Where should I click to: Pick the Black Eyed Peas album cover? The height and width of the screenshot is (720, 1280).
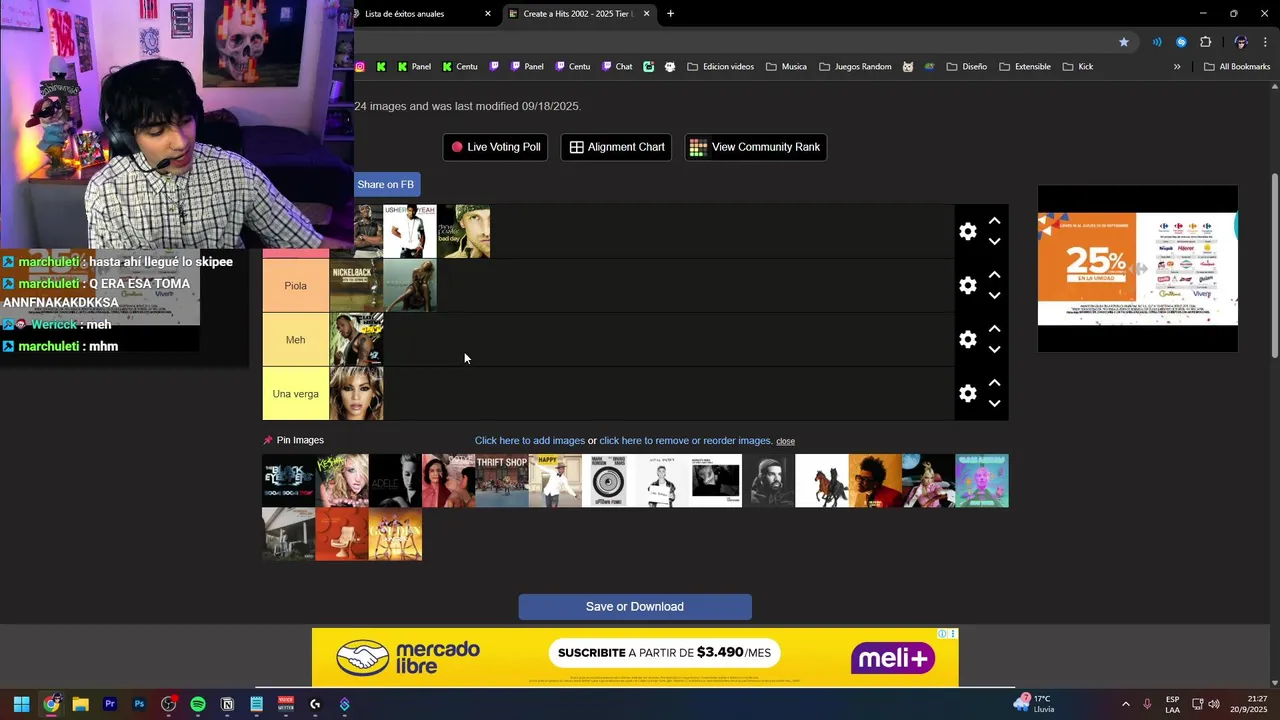coord(288,481)
